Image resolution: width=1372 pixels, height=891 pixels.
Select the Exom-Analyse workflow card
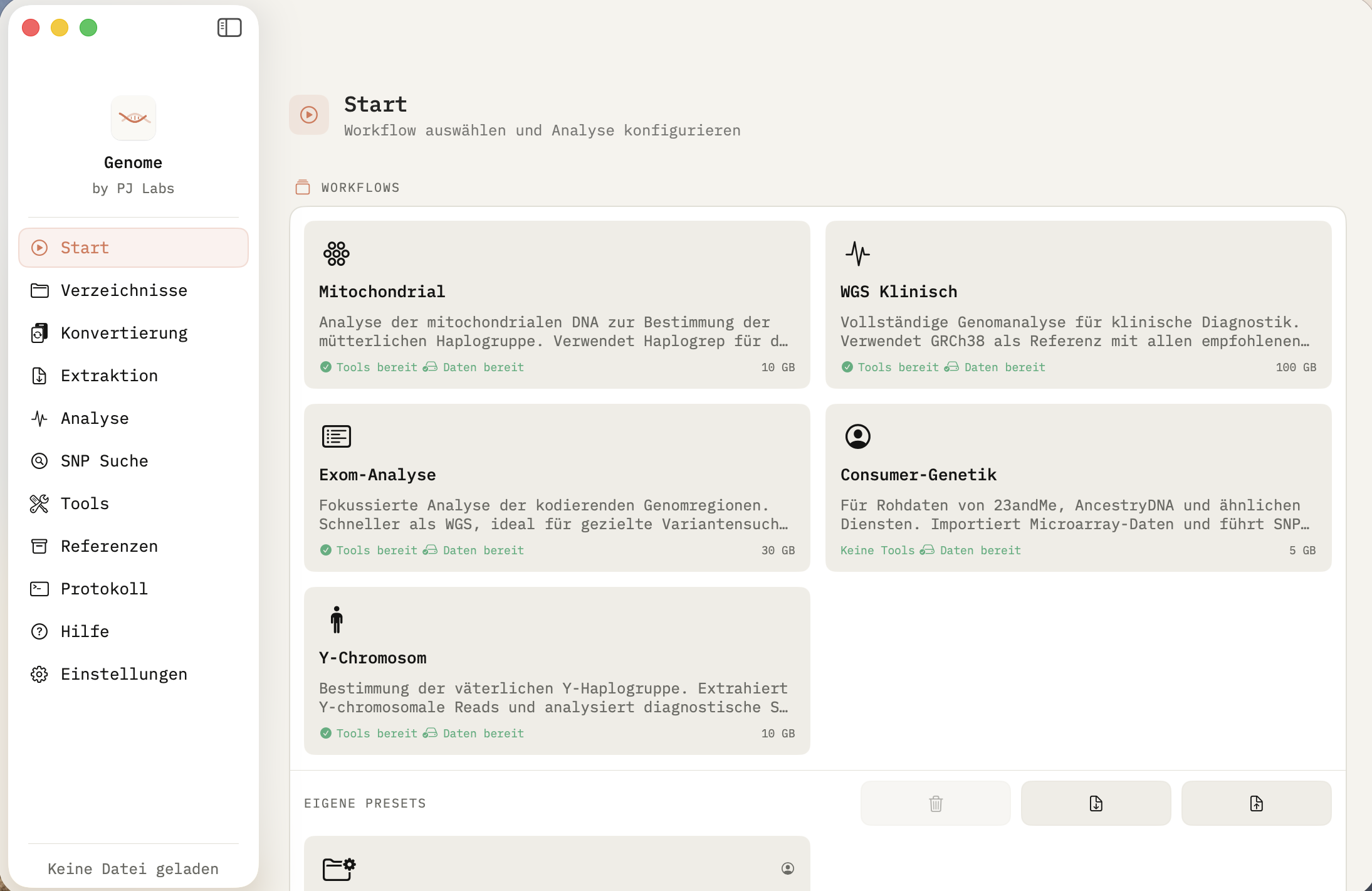(557, 488)
